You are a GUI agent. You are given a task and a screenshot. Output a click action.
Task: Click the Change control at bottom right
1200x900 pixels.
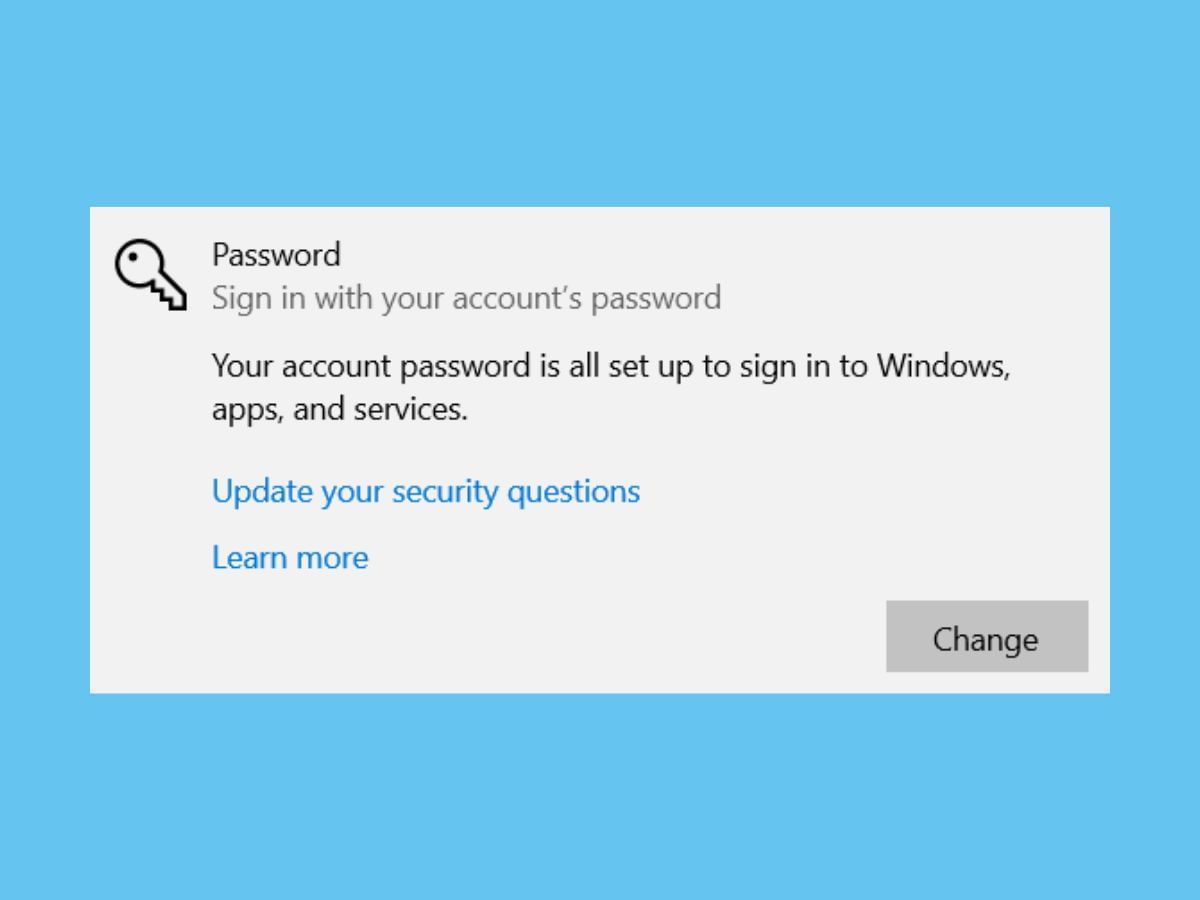[x=985, y=638]
